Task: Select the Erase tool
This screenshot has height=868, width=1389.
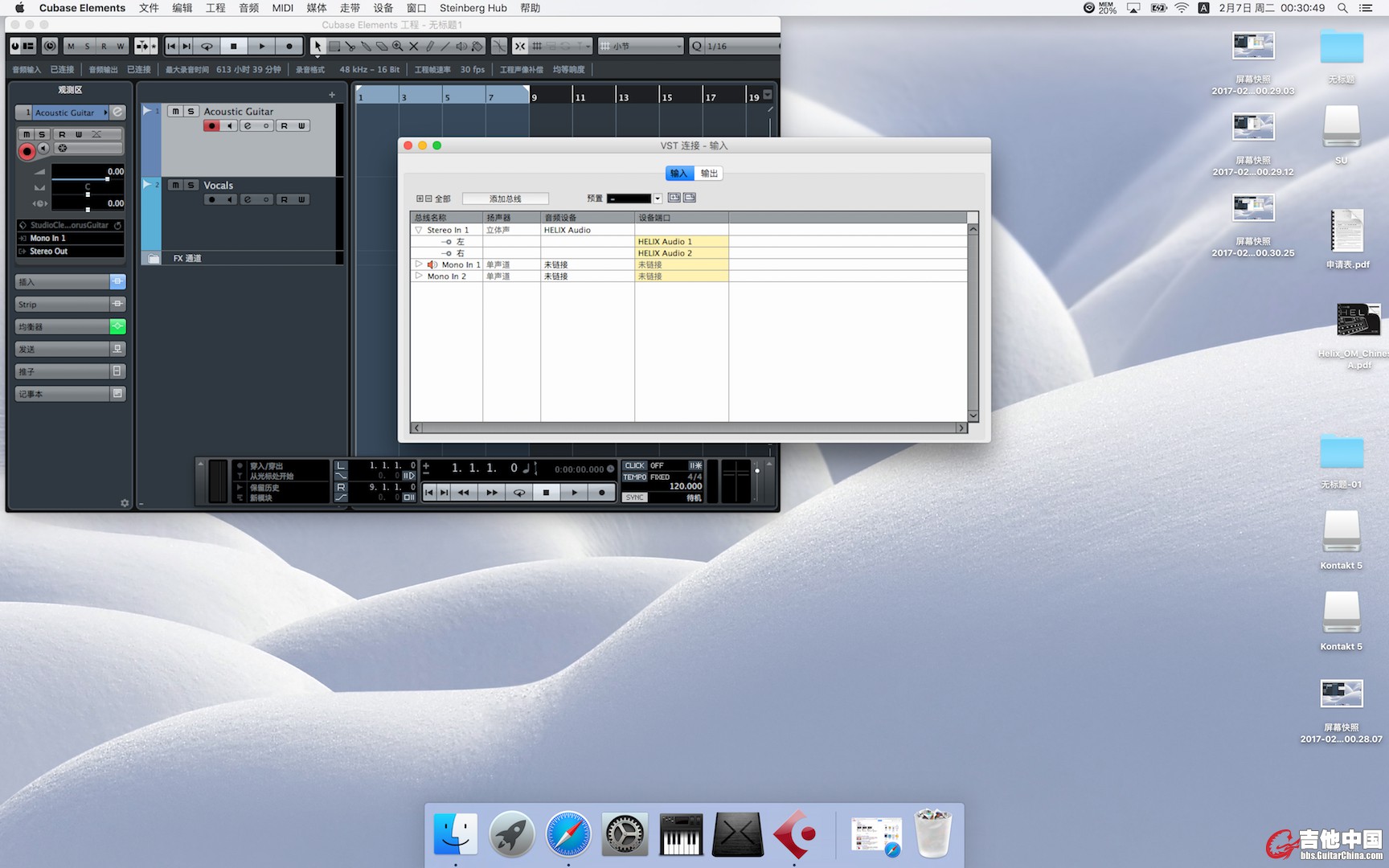Action: pyautogui.click(x=382, y=47)
